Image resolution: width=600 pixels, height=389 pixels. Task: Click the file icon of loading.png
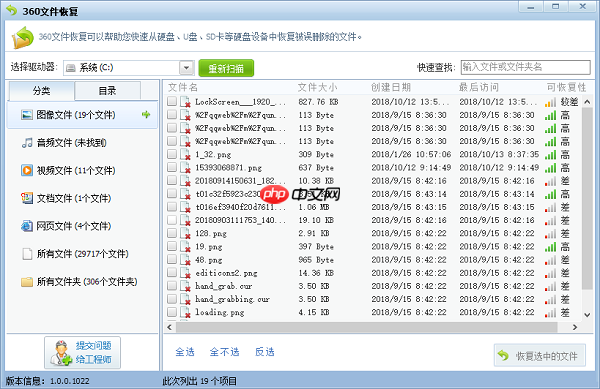[186, 312]
